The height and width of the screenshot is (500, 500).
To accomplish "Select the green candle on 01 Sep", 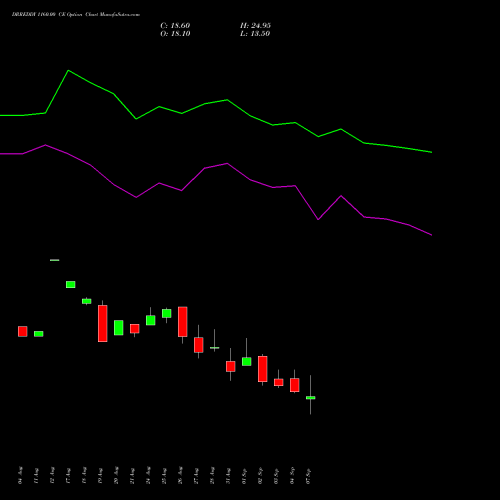I will 247,361.
